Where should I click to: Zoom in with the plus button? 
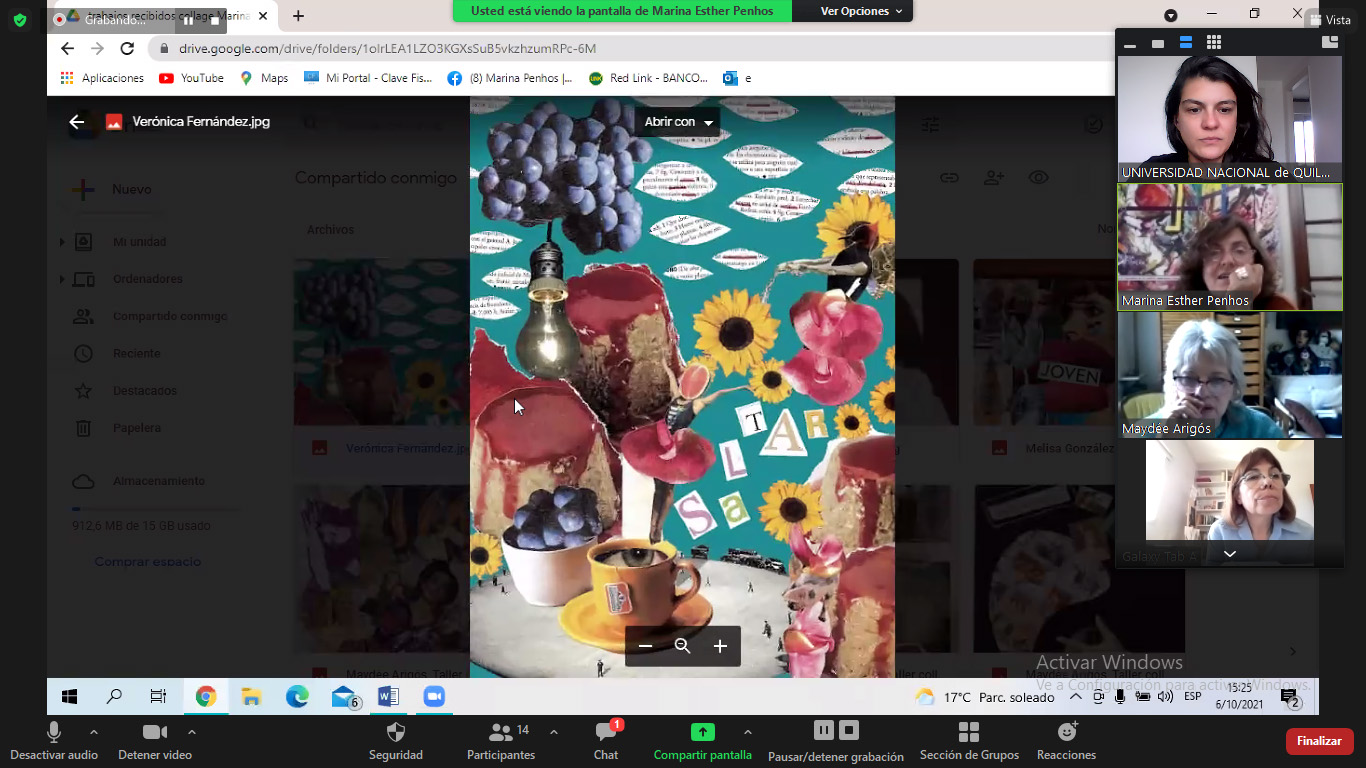tap(720, 646)
